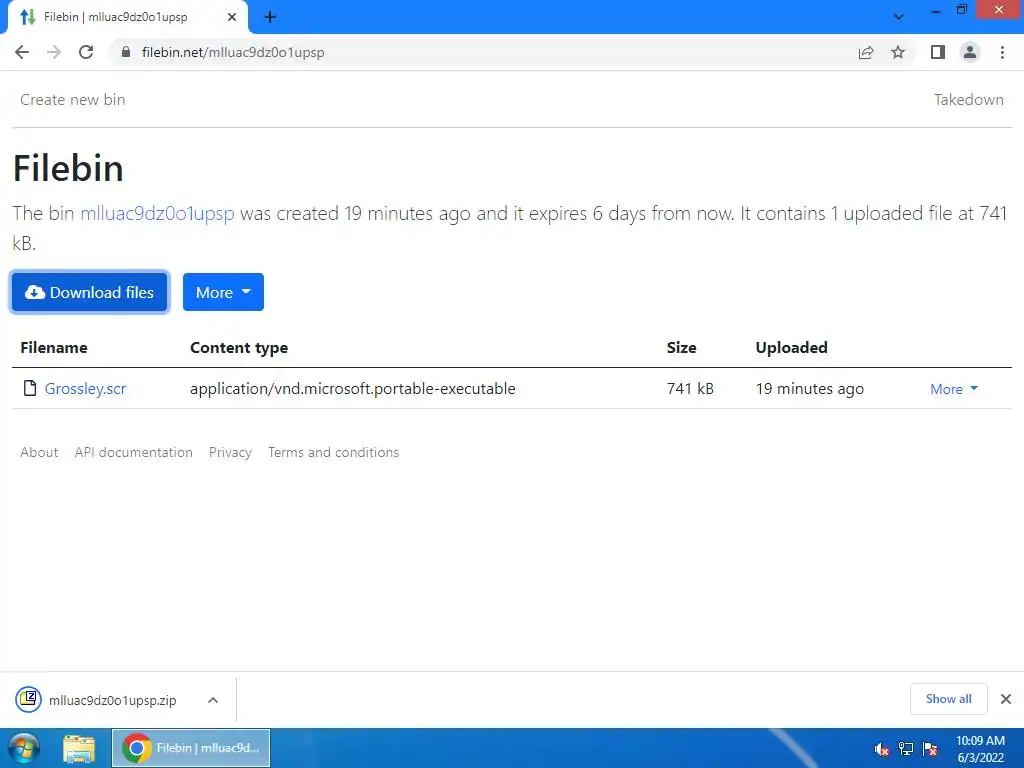Image resolution: width=1024 pixels, height=768 pixels.
Task: Open the tab search chevron
Action: point(899,17)
